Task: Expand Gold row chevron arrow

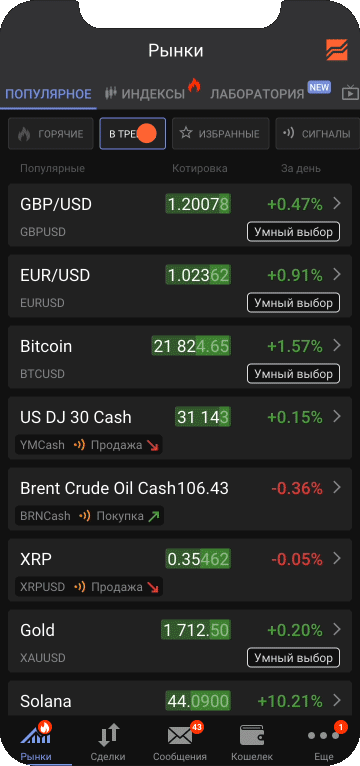Action: point(336,629)
